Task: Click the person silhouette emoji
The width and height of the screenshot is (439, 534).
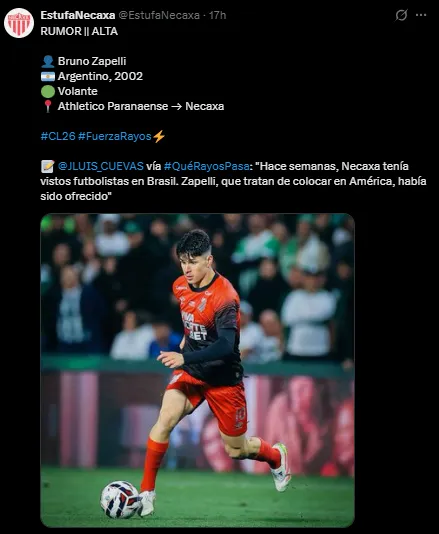Action: pos(48,62)
